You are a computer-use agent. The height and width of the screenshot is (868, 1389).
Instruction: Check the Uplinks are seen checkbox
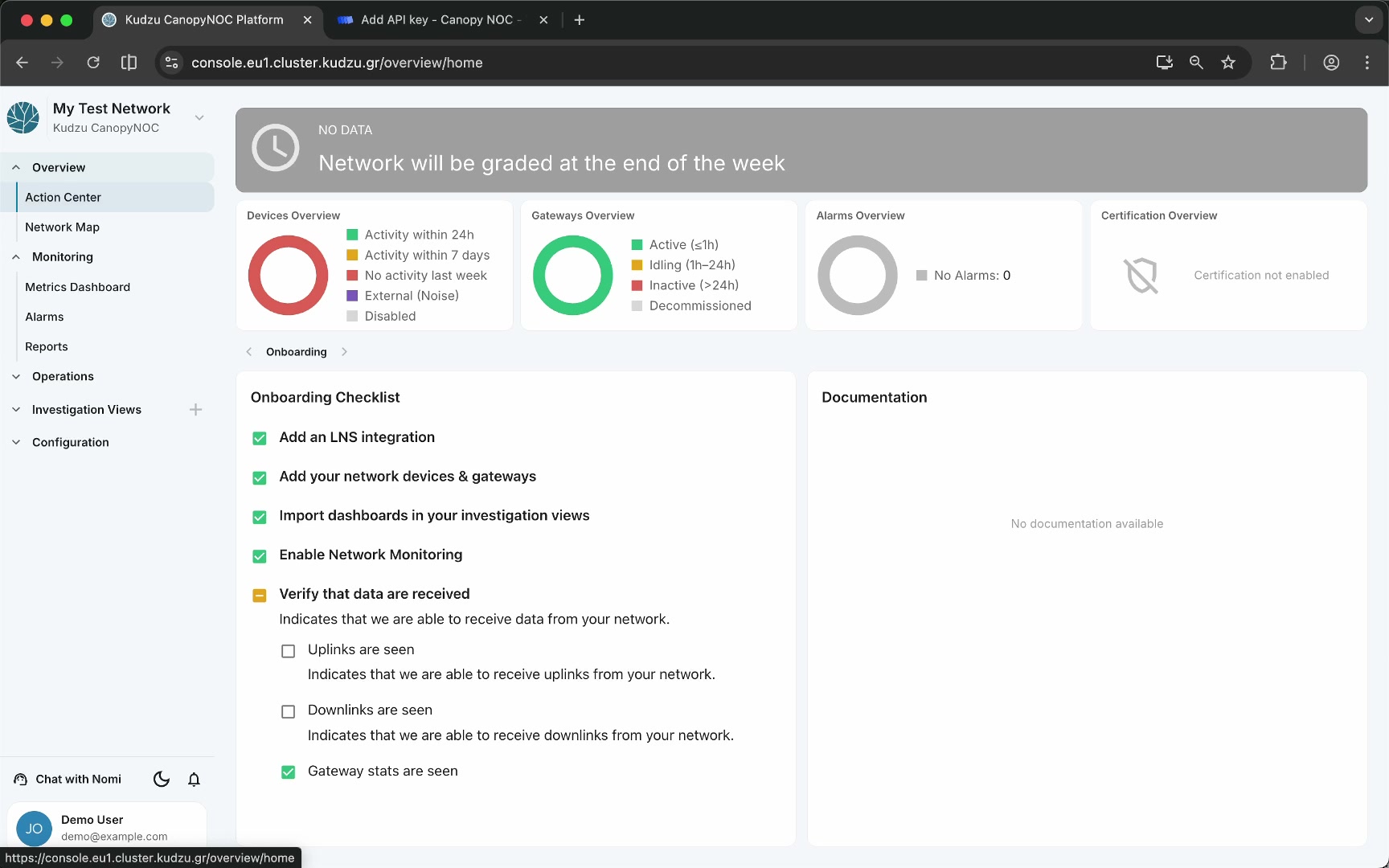(289, 651)
